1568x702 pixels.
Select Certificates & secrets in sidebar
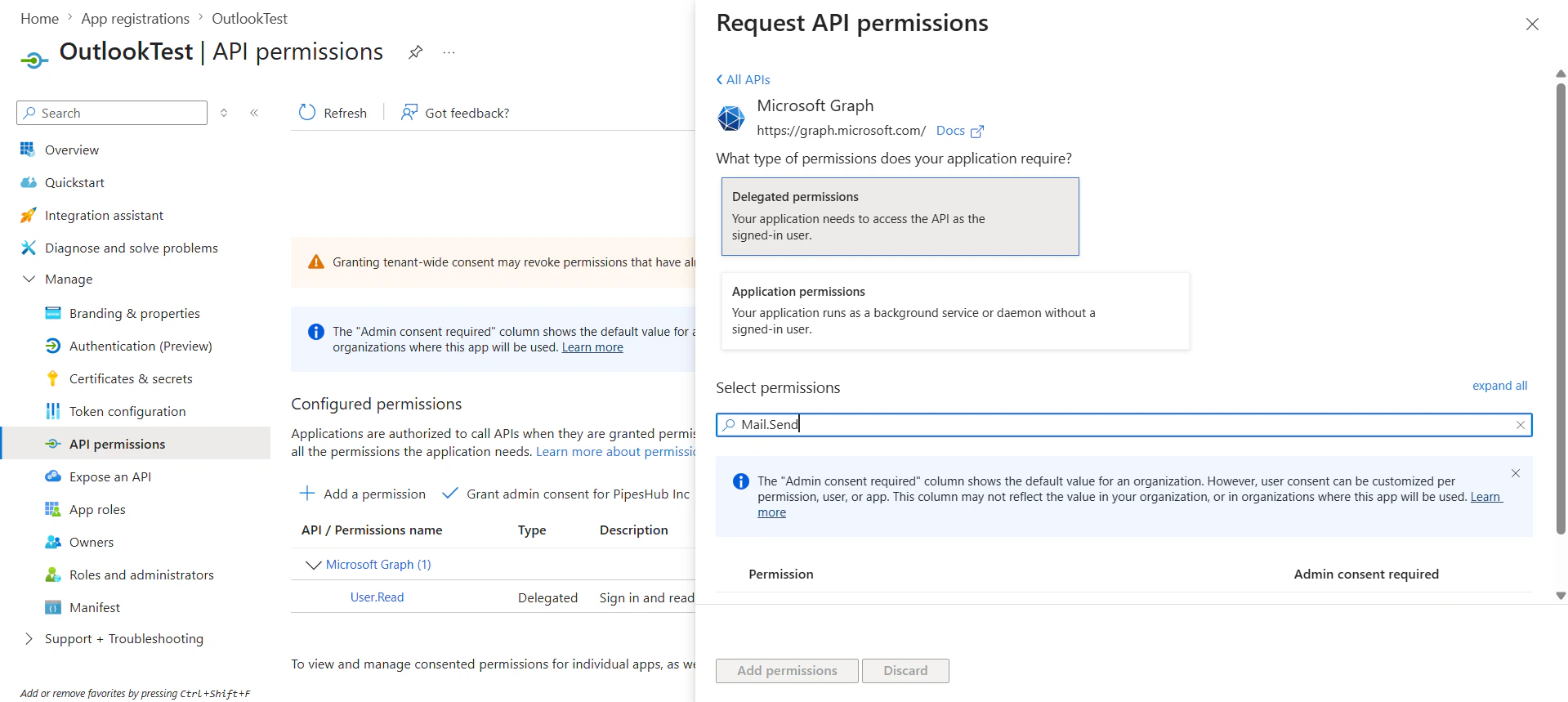(131, 378)
